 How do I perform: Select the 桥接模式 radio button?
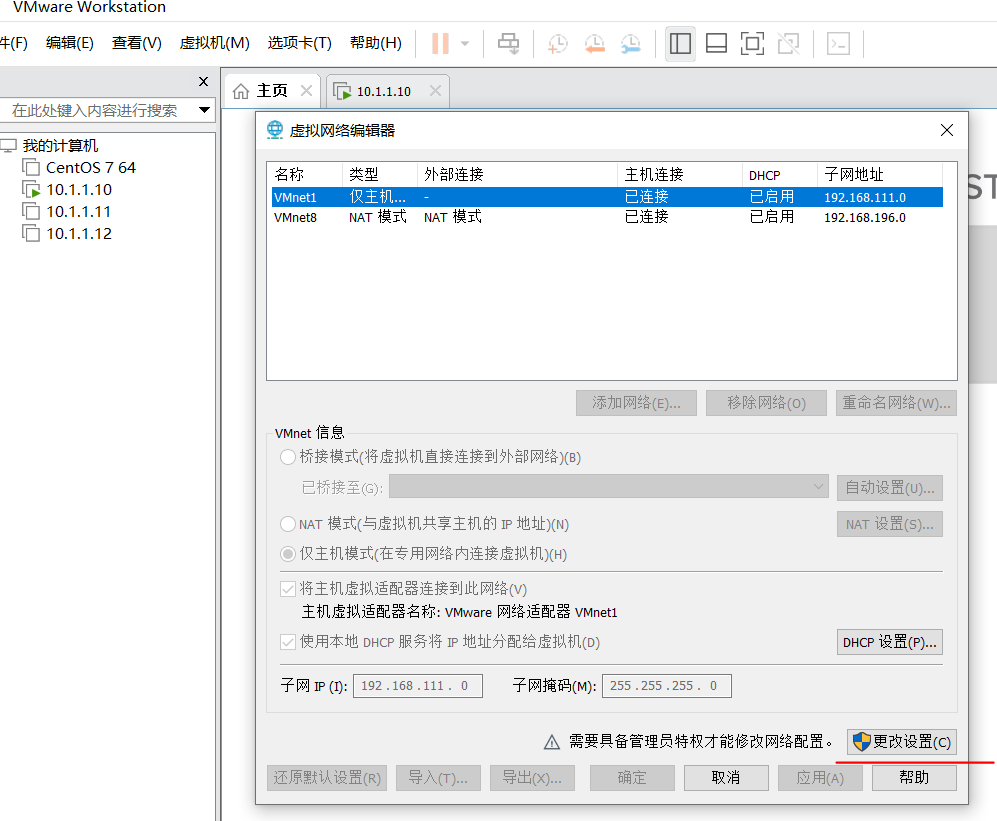[x=288, y=457]
